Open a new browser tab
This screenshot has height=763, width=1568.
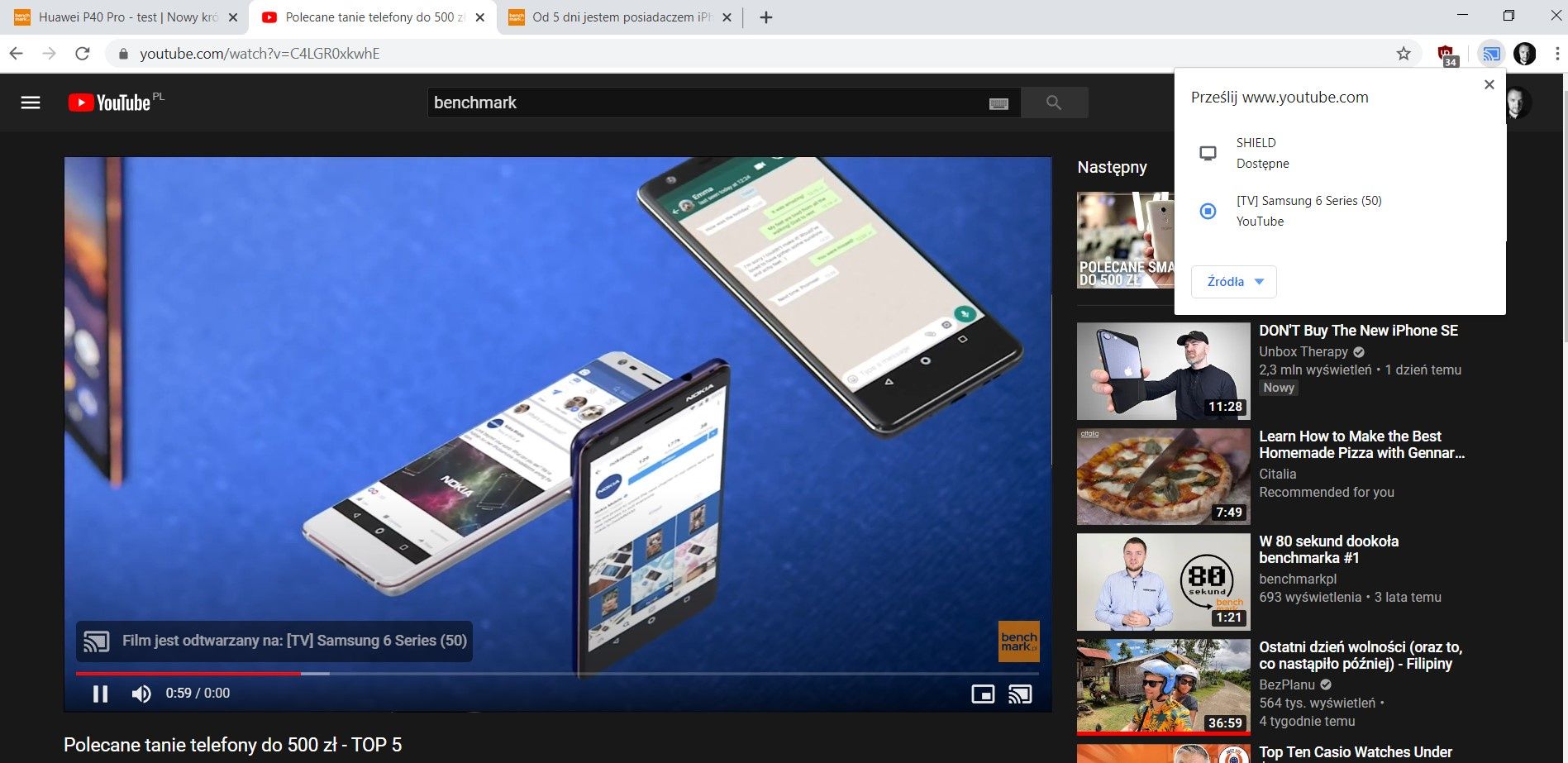(x=766, y=17)
